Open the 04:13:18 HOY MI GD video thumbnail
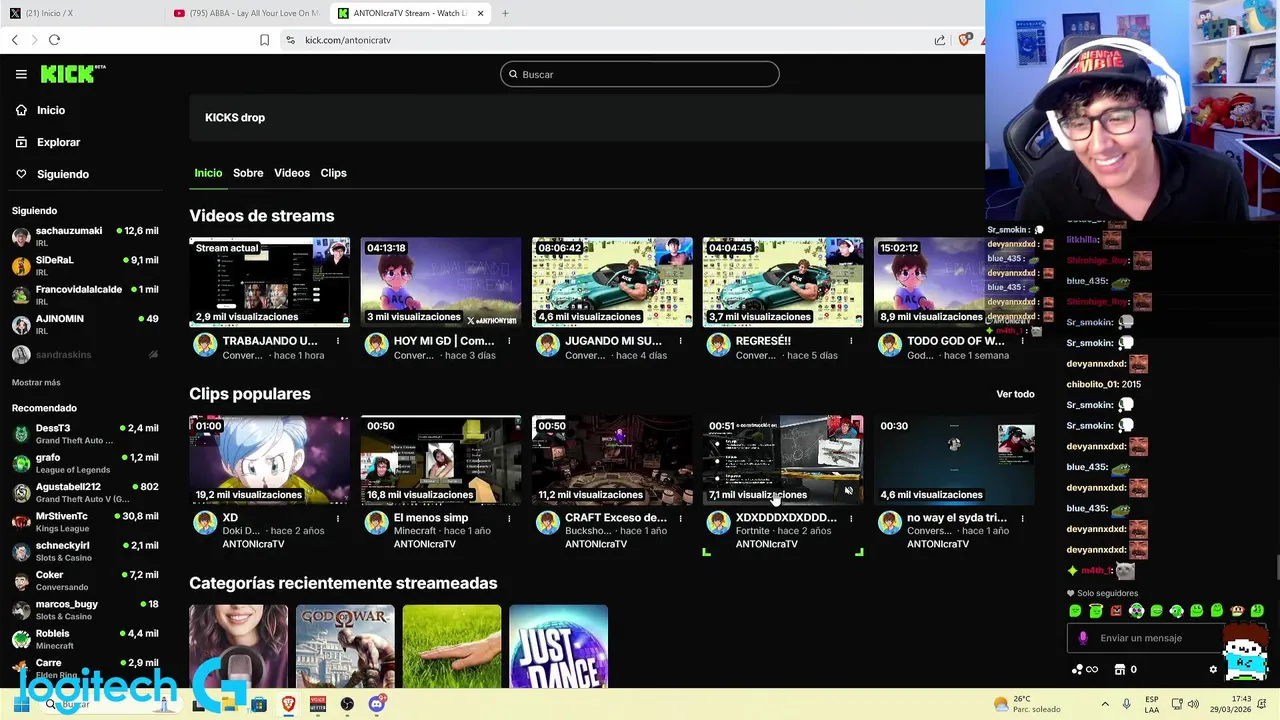Screen dimensions: 1280x720 click(x=441, y=282)
